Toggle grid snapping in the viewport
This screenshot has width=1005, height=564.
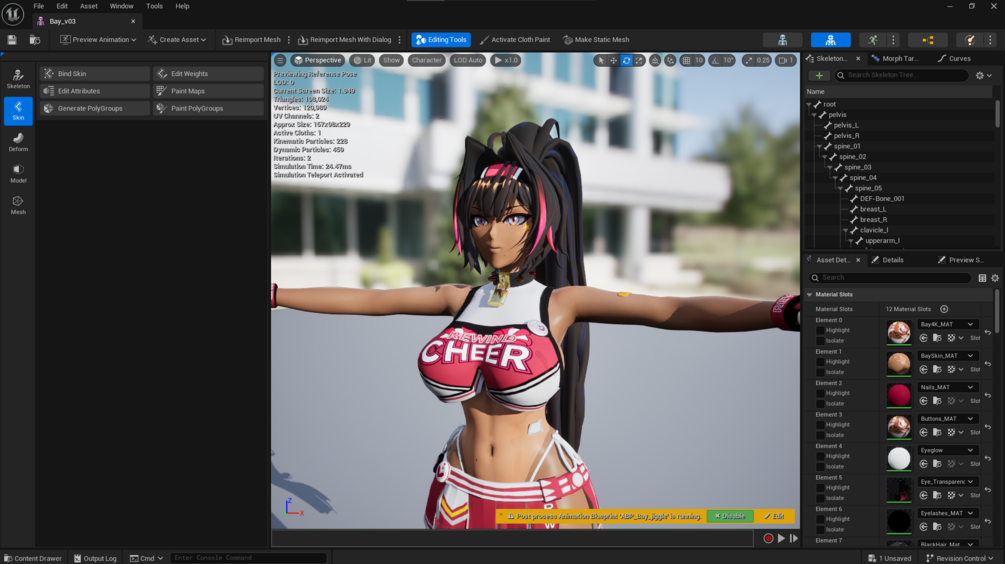coord(686,60)
